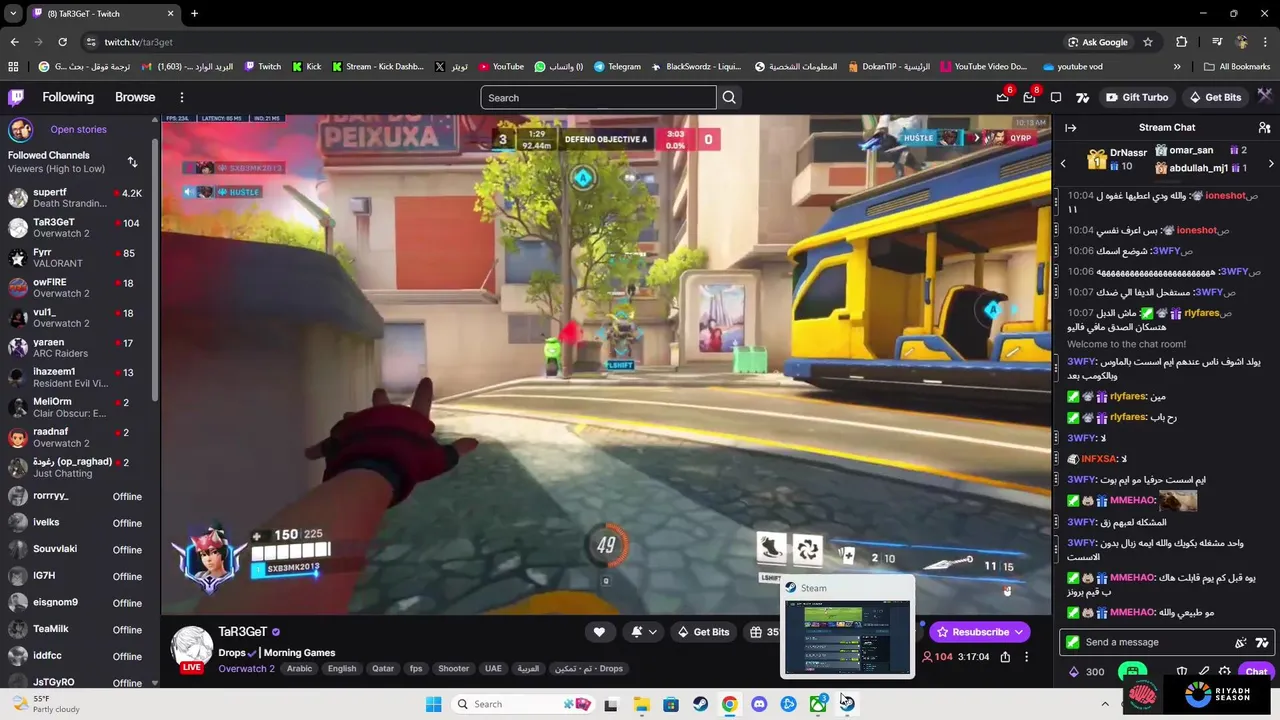Click the Arabic stream tag
Viewport: 1280px width, 720px height.
point(300,669)
